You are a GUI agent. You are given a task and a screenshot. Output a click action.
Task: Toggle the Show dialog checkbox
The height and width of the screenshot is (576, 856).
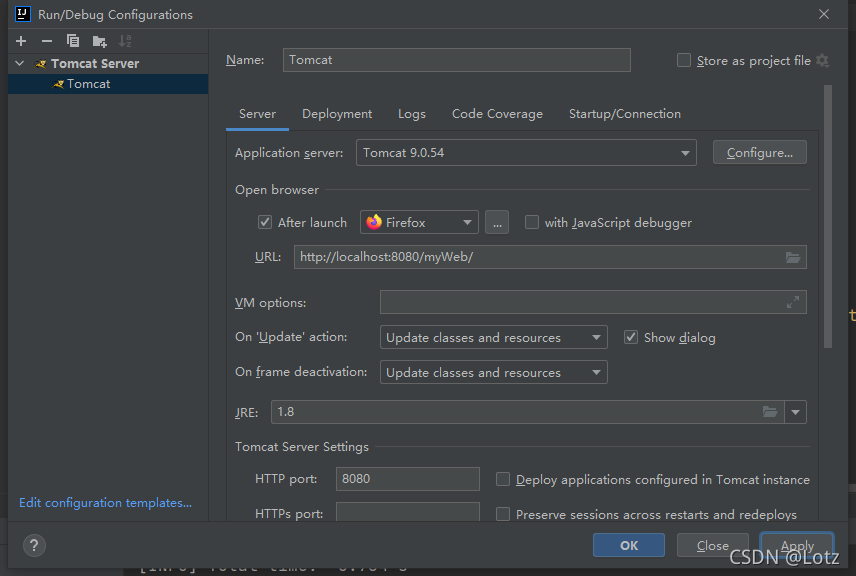(631, 337)
